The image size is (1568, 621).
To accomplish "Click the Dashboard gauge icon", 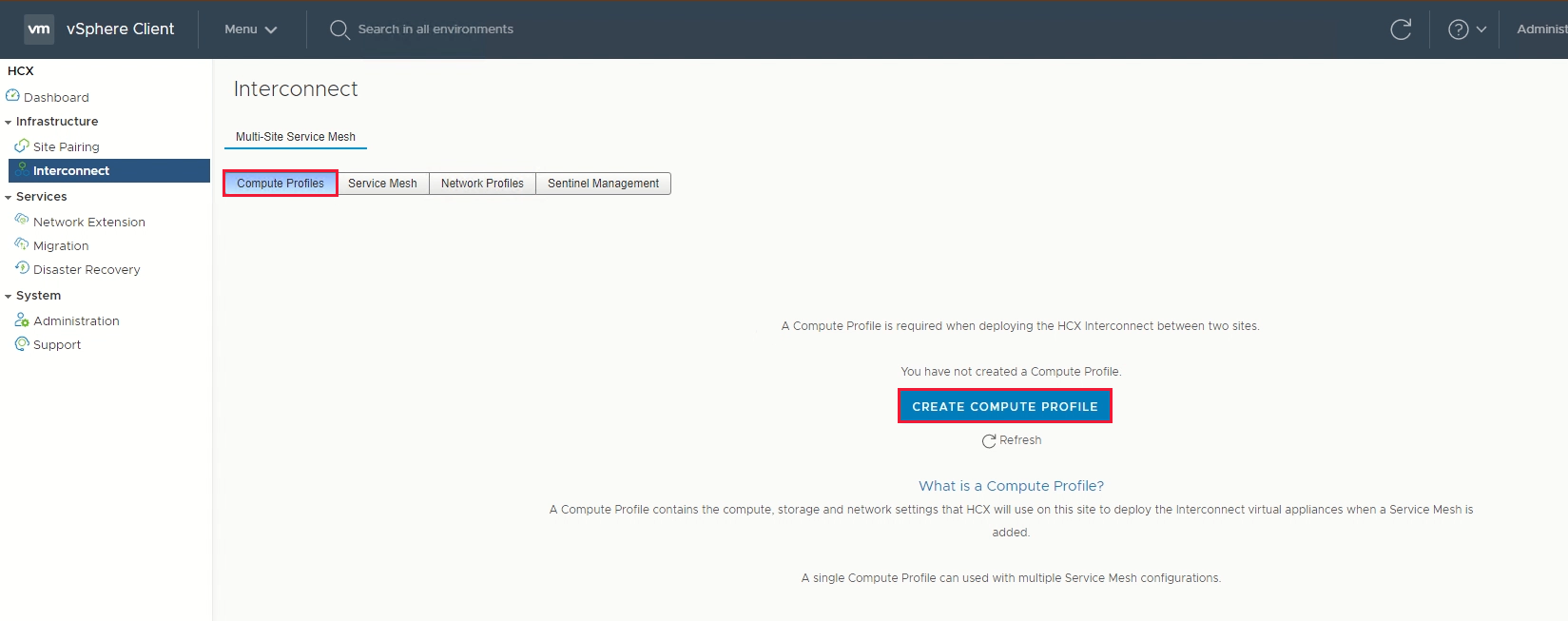I will [x=12, y=96].
